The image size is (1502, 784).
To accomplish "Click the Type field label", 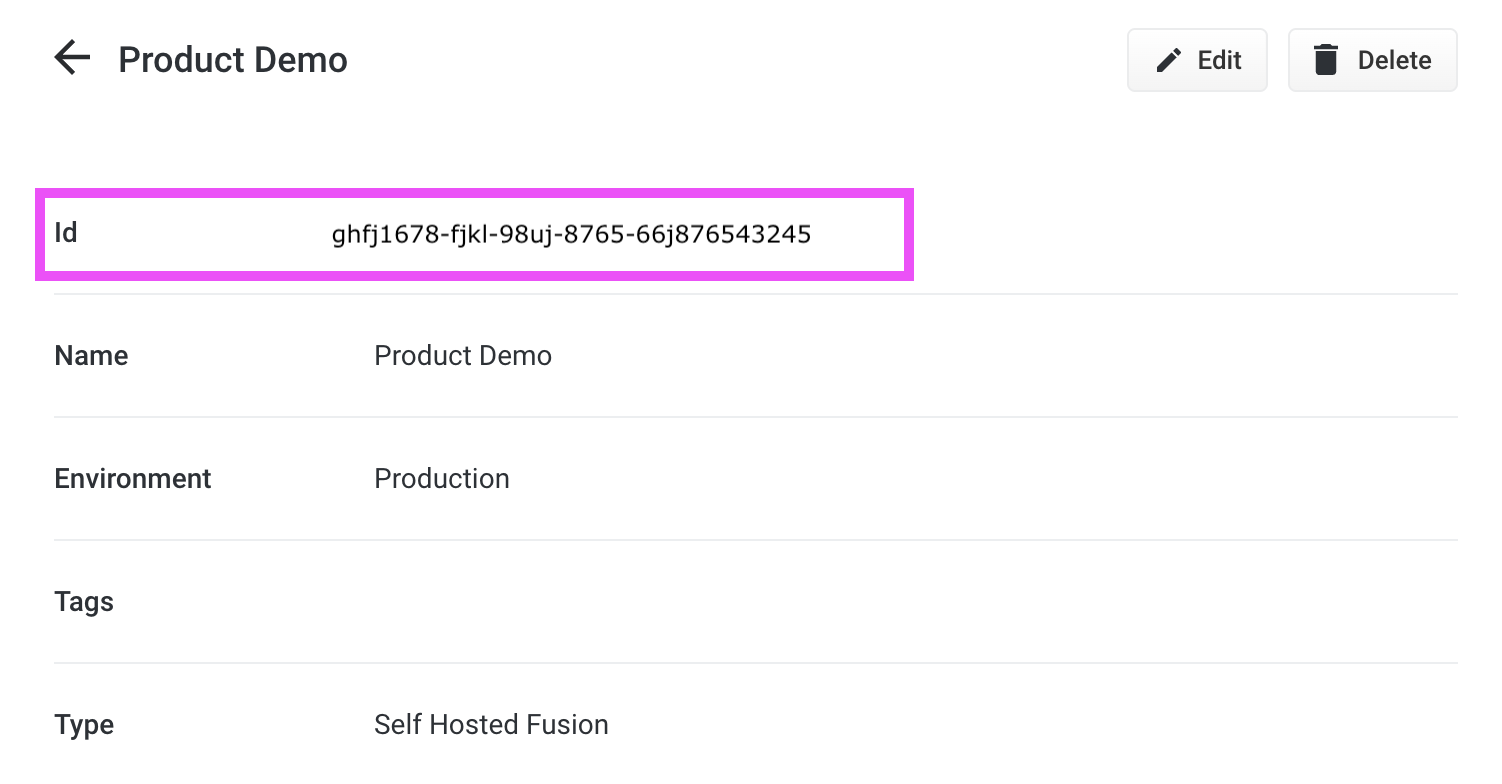I will (x=84, y=725).
